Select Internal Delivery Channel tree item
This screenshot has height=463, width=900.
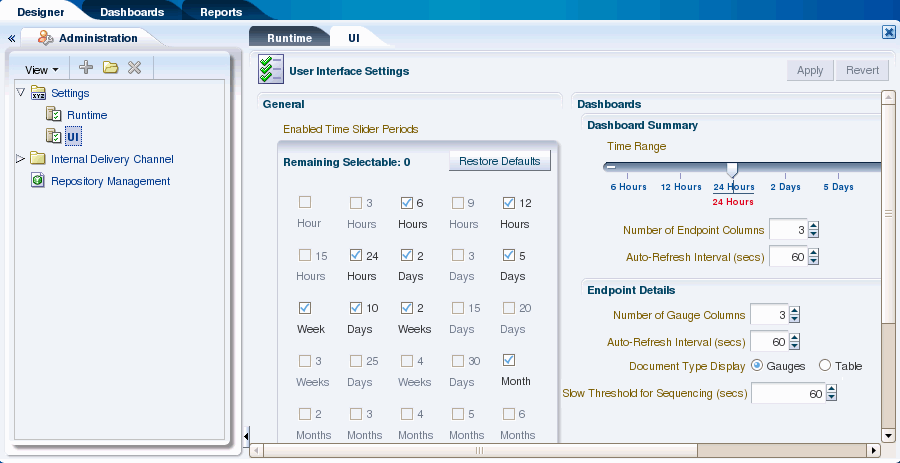(112, 159)
